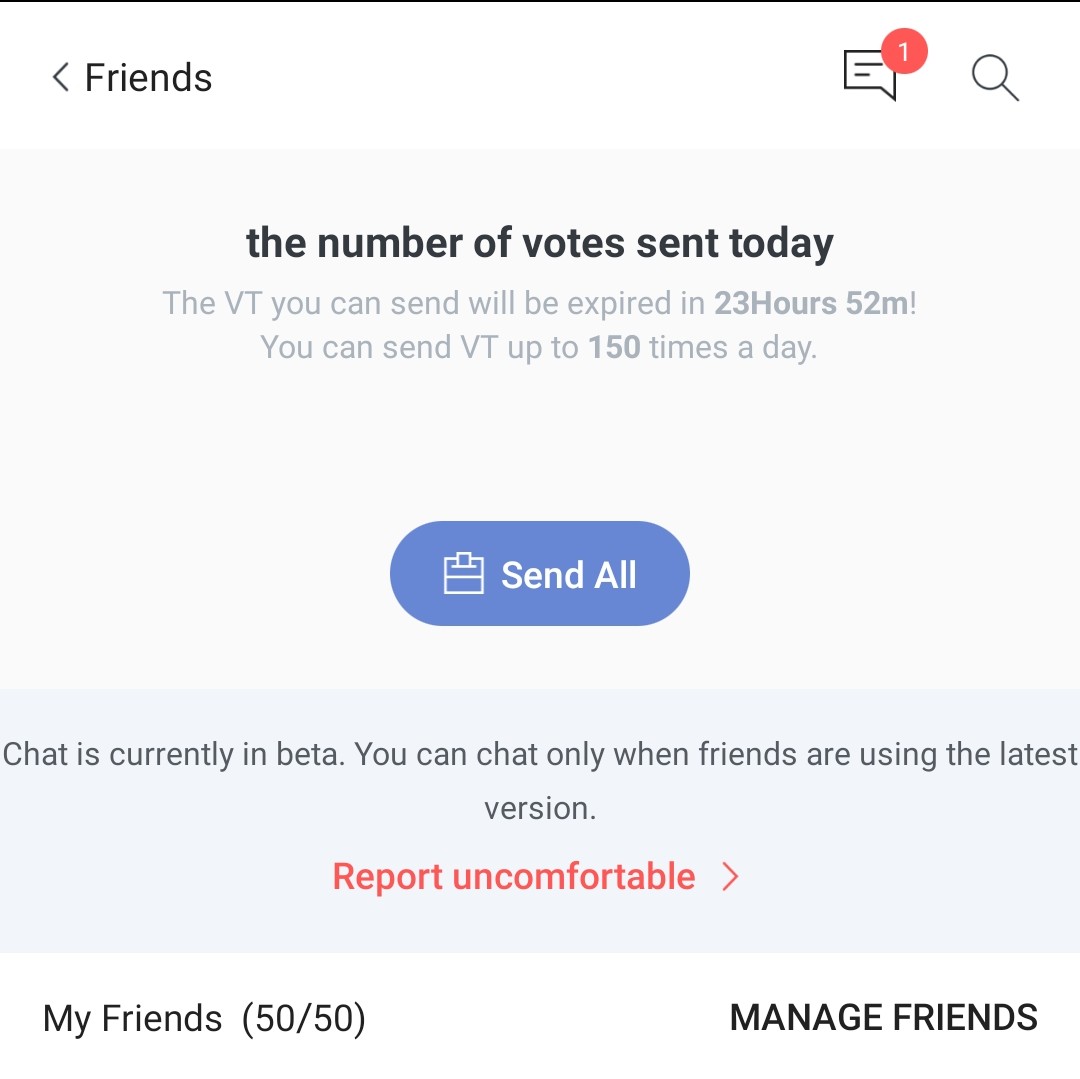Click the send VT times a day line
1080x1079 pixels.
coord(539,348)
